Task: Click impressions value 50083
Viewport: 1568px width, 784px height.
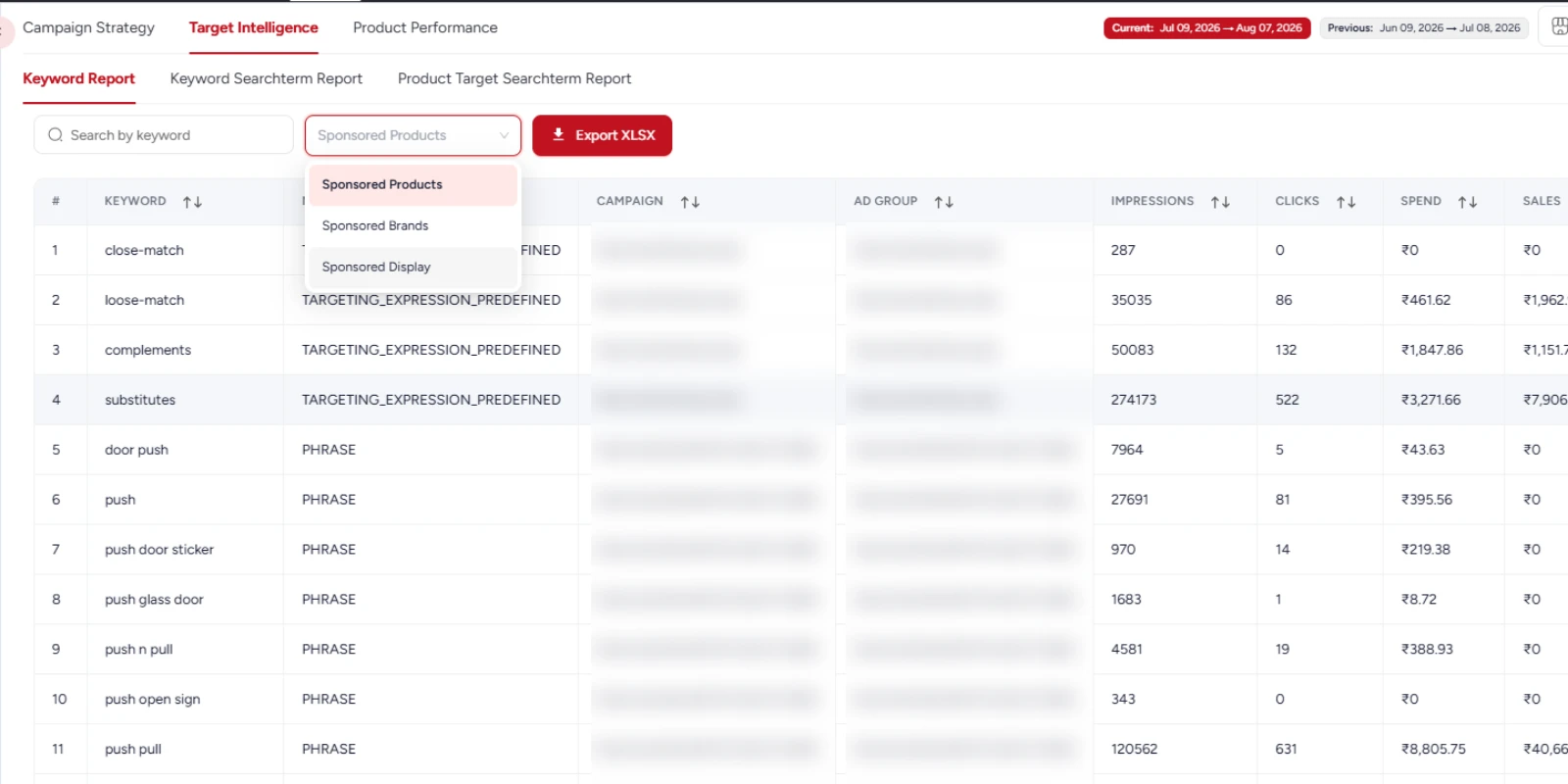Action: [1132, 350]
